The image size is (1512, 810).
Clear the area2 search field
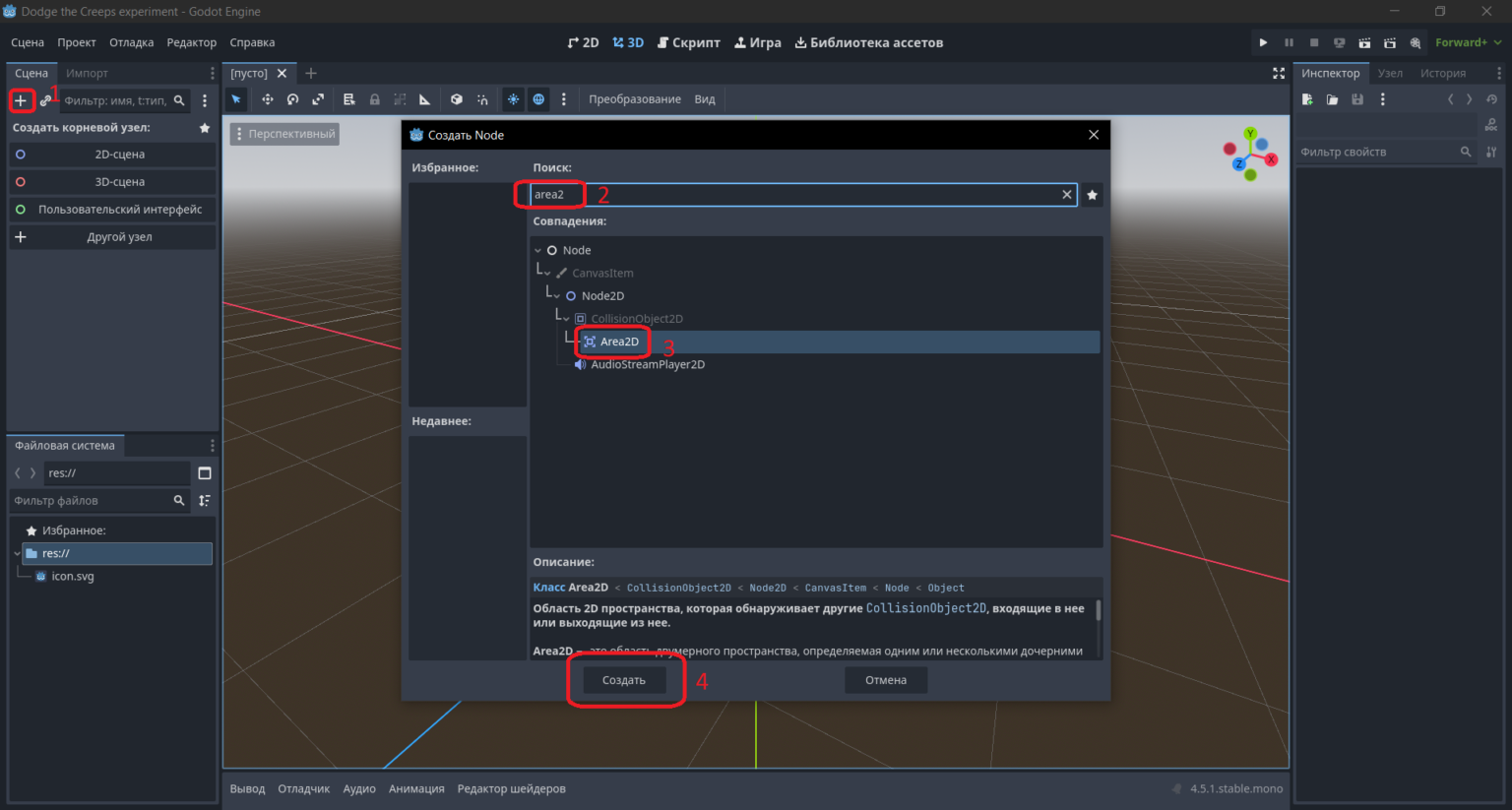click(1066, 195)
